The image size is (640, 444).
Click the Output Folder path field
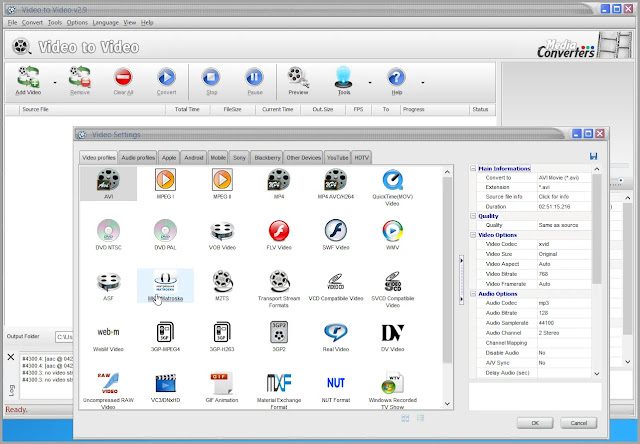pyautogui.click(x=64, y=337)
